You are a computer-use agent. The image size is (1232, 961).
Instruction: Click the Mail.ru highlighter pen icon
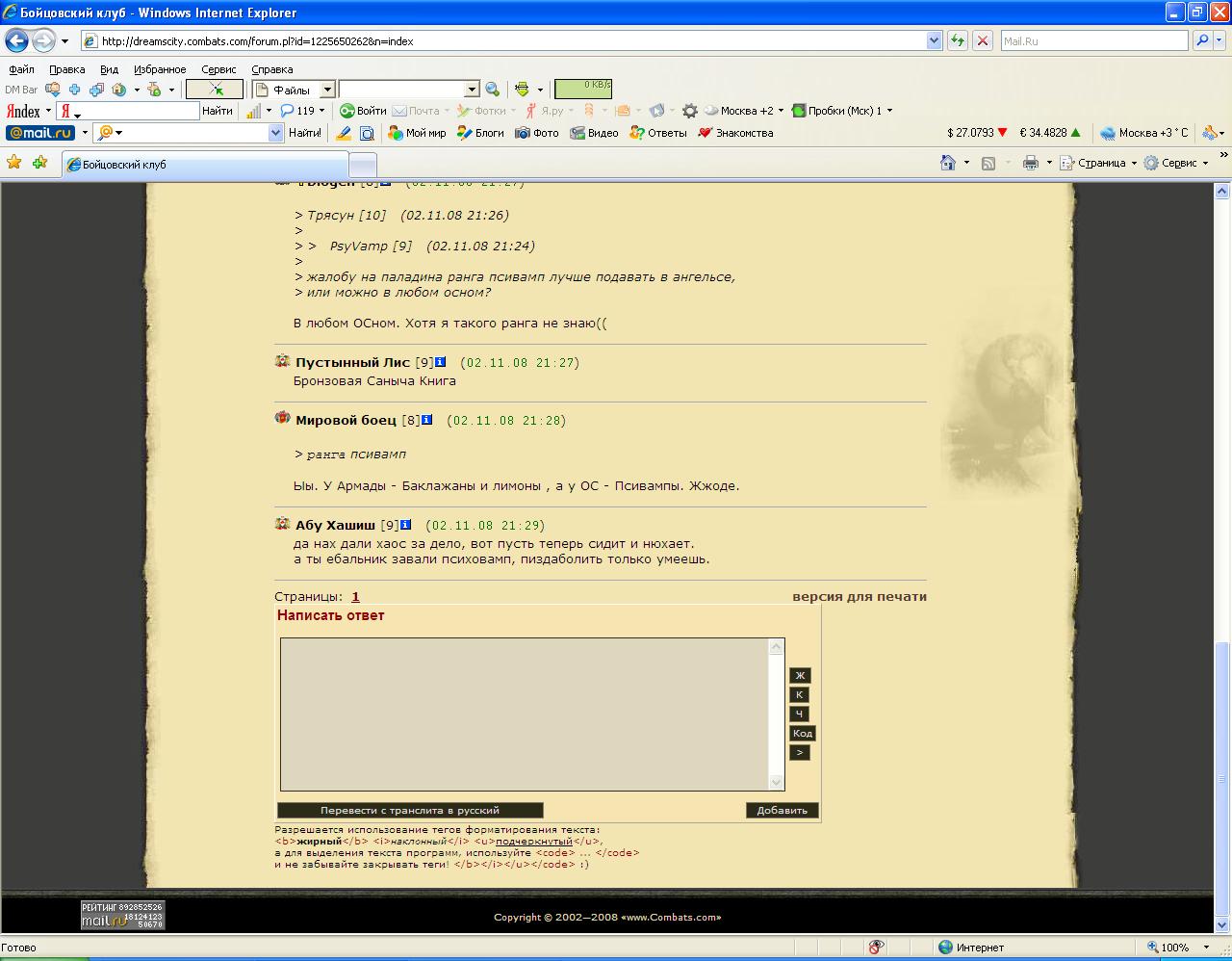coord(344,133)
